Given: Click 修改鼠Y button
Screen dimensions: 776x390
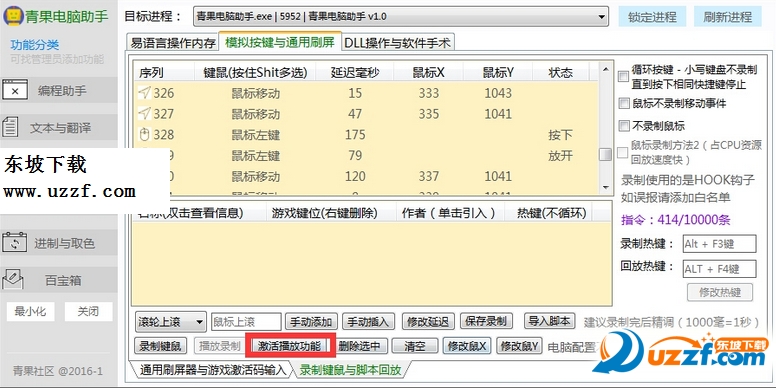Looking at the screenshot, I should (x=520, y=345).
